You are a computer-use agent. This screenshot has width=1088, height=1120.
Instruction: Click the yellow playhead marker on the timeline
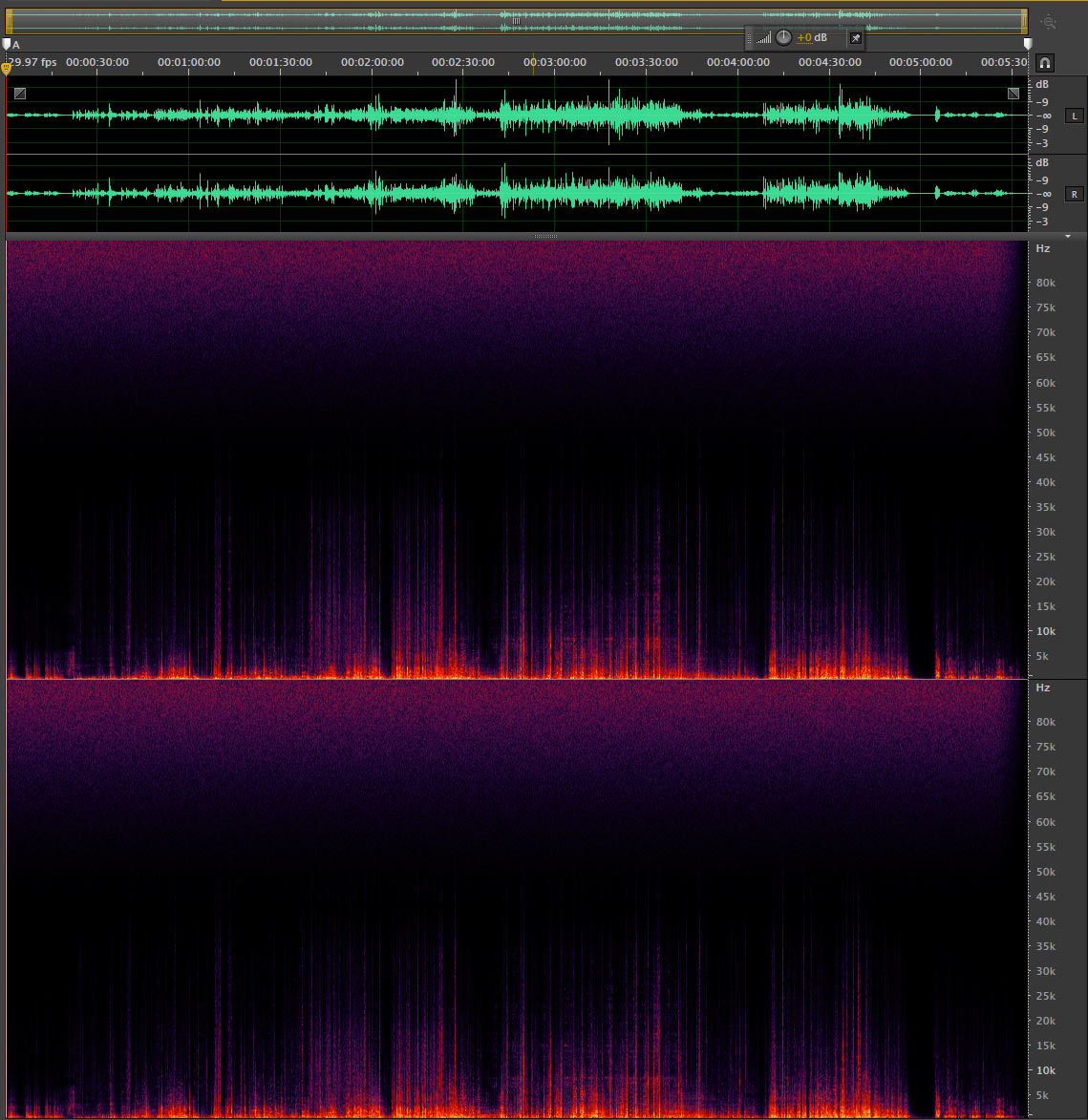pyautogui.click(x=6, y=68)
